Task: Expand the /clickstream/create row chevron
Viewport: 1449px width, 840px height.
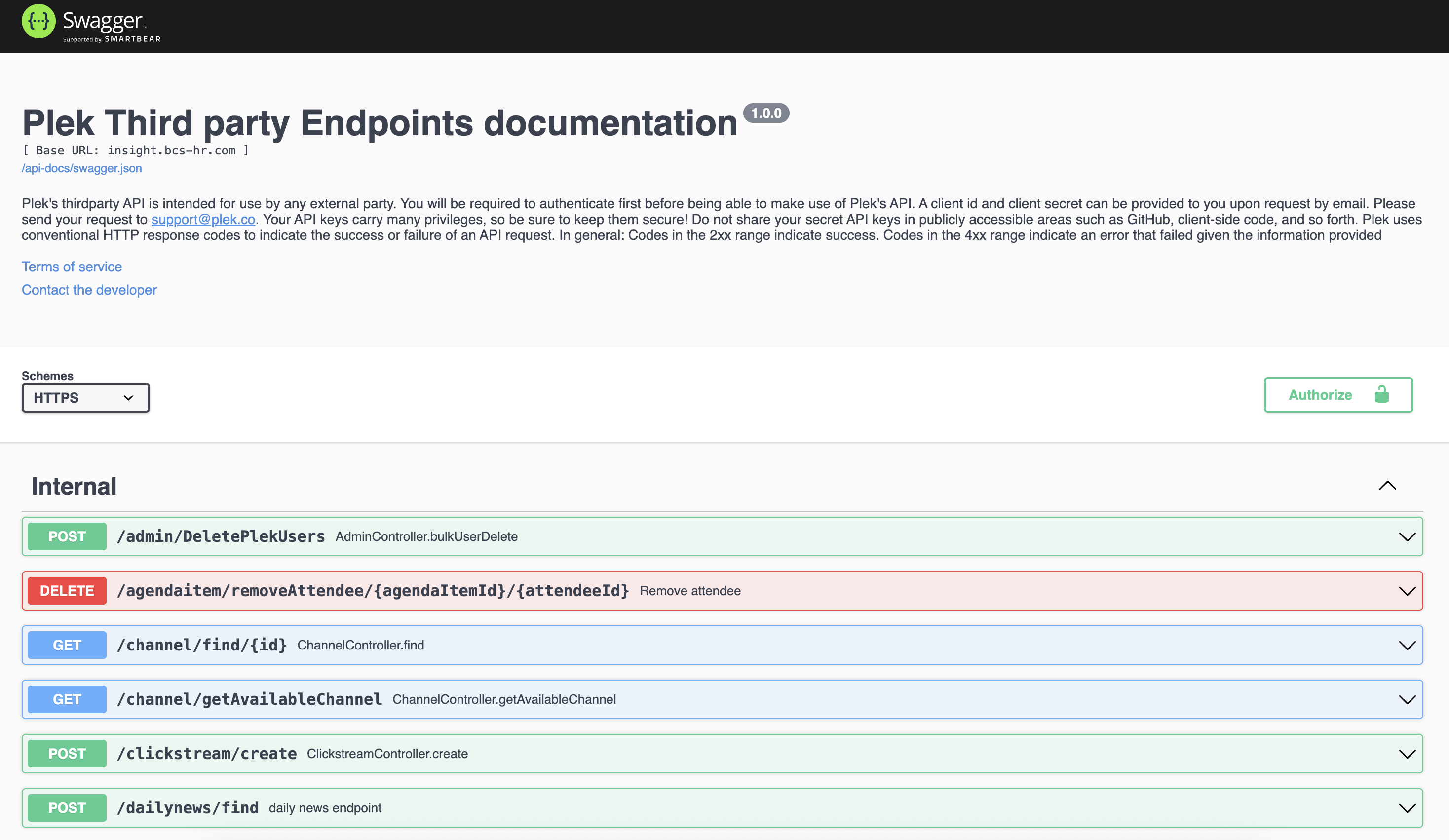Action: (x=1407, y=754)
